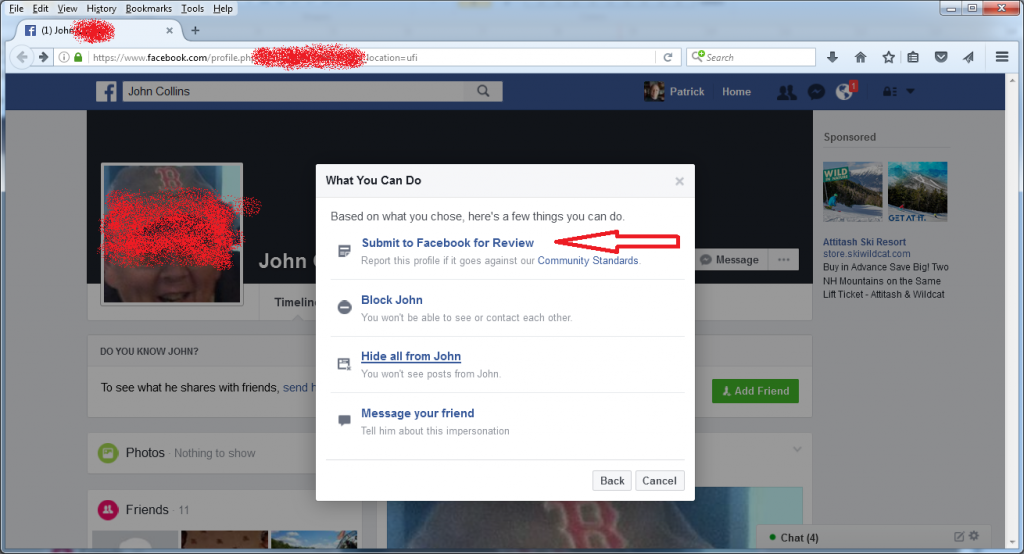Open the Community Standards link
Viewport: 1024px width, 554px height.
click(x=588, y=261)
